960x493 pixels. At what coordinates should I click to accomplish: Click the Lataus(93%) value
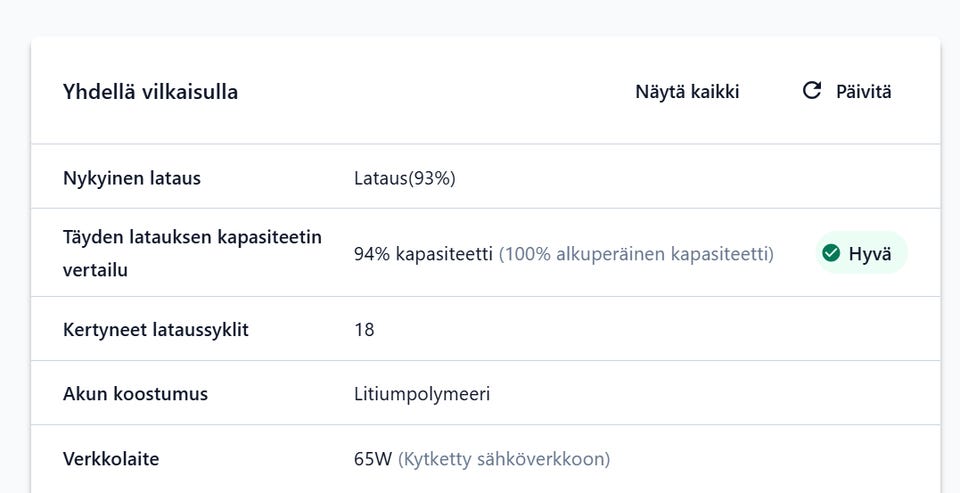coord(405,179)
